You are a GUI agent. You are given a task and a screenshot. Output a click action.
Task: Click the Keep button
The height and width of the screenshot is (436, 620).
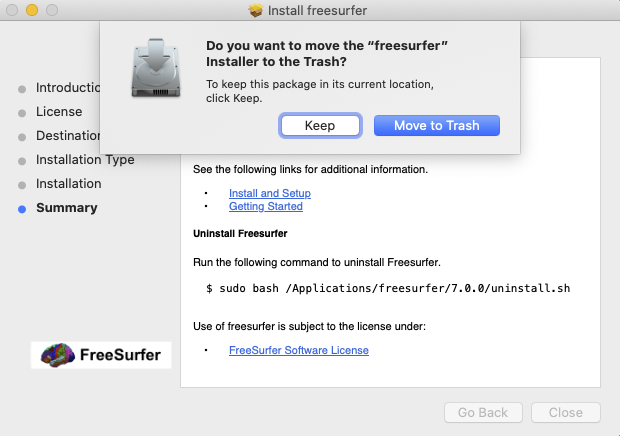[320, 126]
